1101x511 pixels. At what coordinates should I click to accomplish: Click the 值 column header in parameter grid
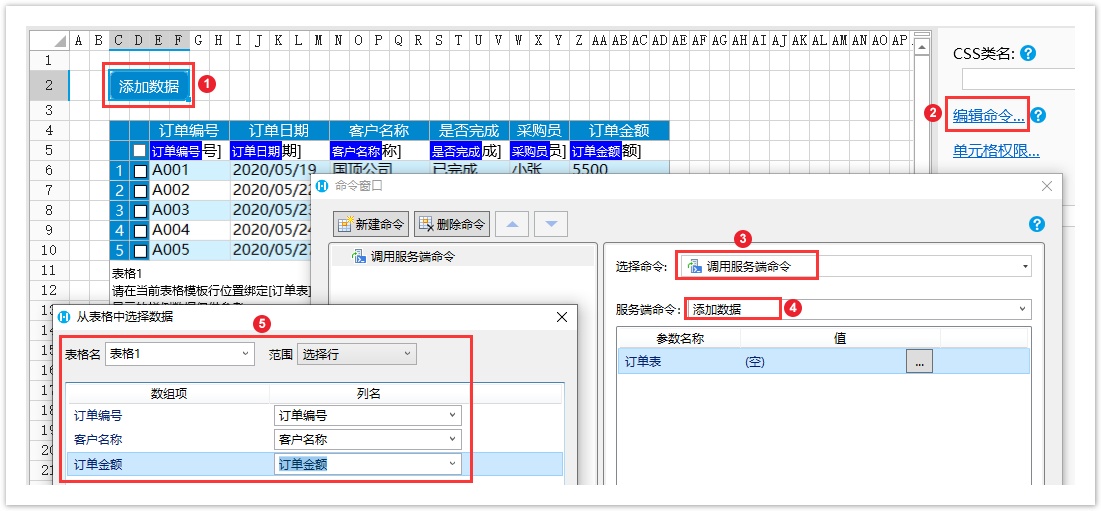pyautogui.click(x=840, y=338)
